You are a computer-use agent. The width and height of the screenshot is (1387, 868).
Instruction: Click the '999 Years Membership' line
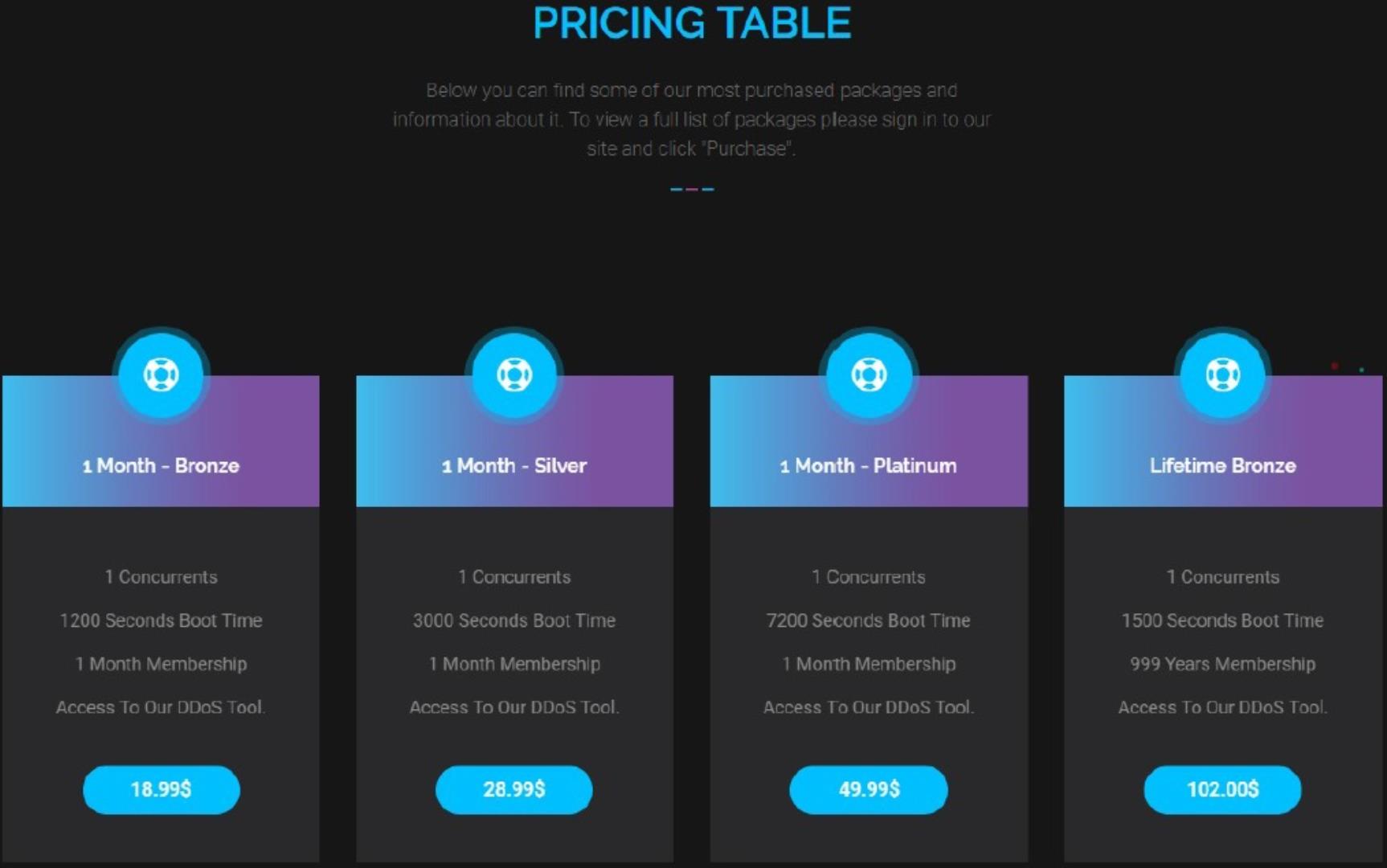tap(1222, 664)
